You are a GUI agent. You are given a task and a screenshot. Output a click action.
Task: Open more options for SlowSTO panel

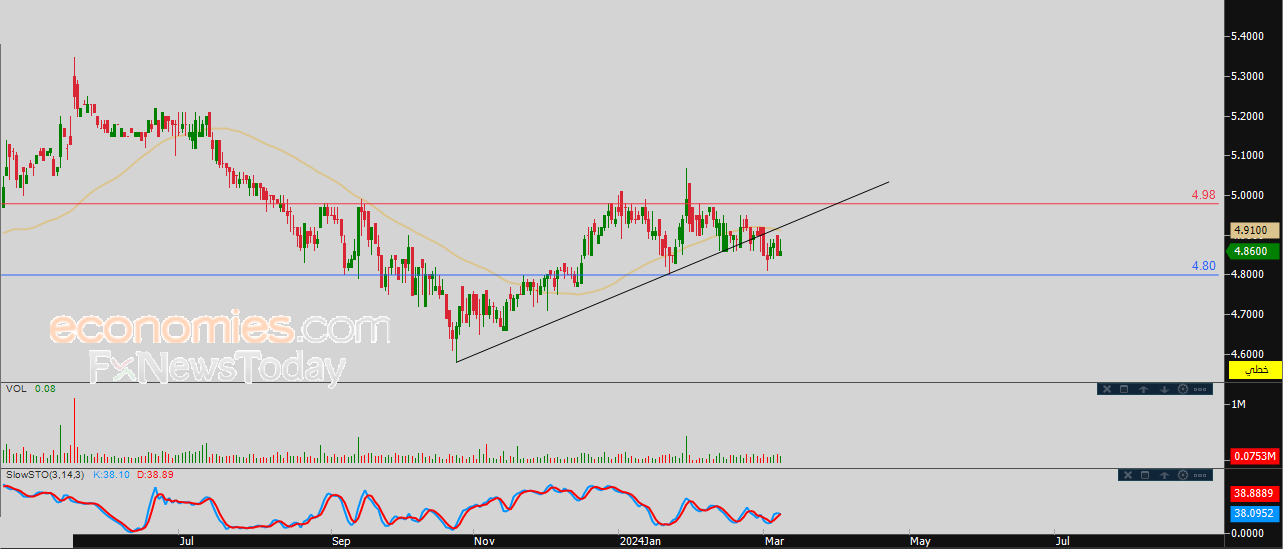click(x=1200, y=475)
